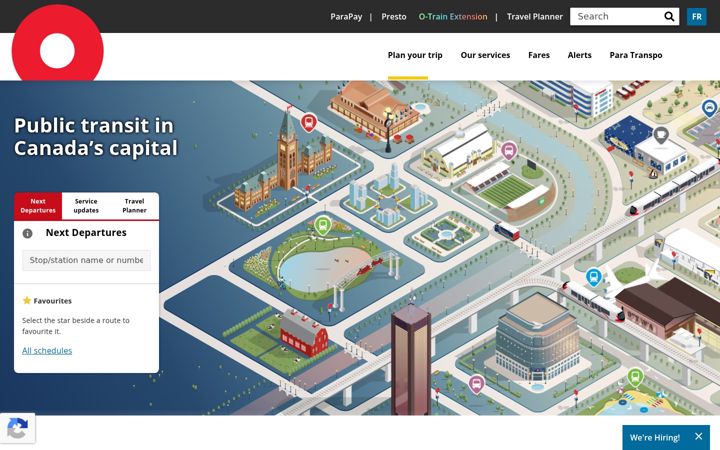The image size is (720, 450).
Task: Select the Service updates tab
Action: coord(86,206)
